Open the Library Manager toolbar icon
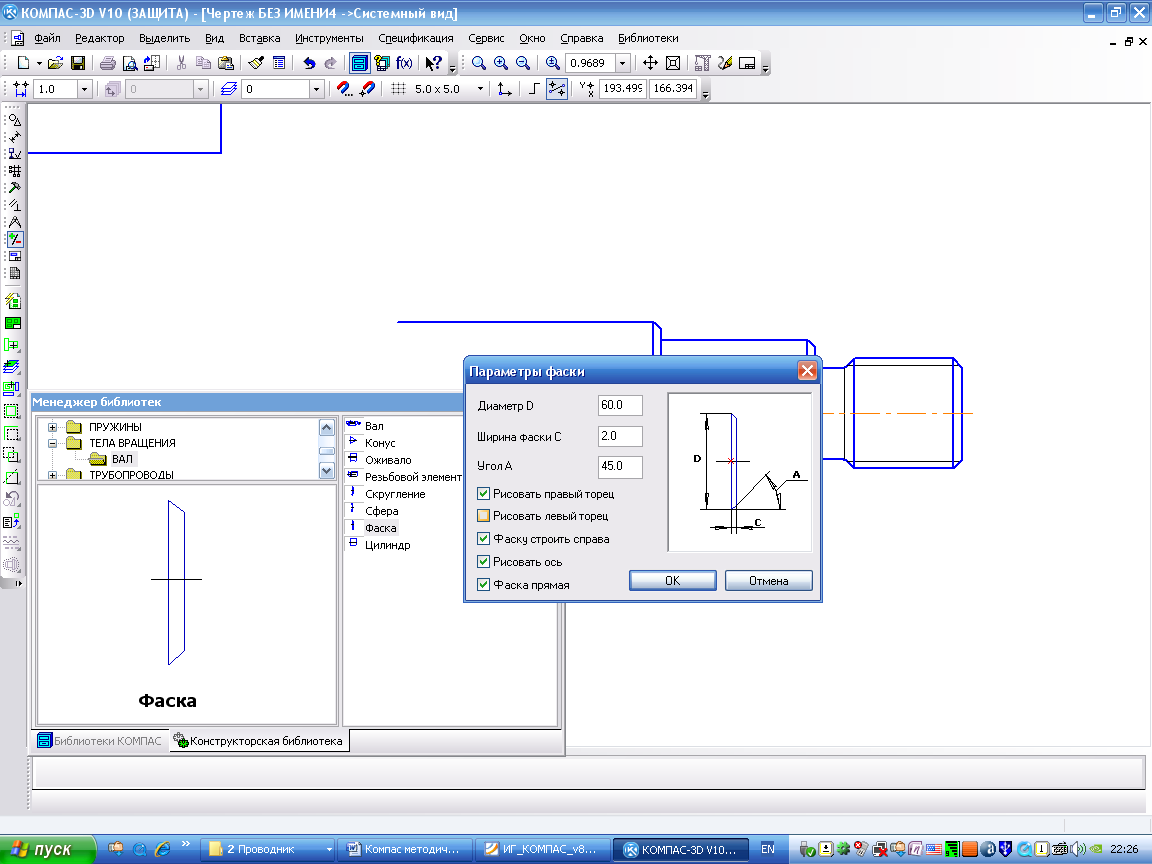The width and height of the screenshot is (1152, 864). coord(358,63)
